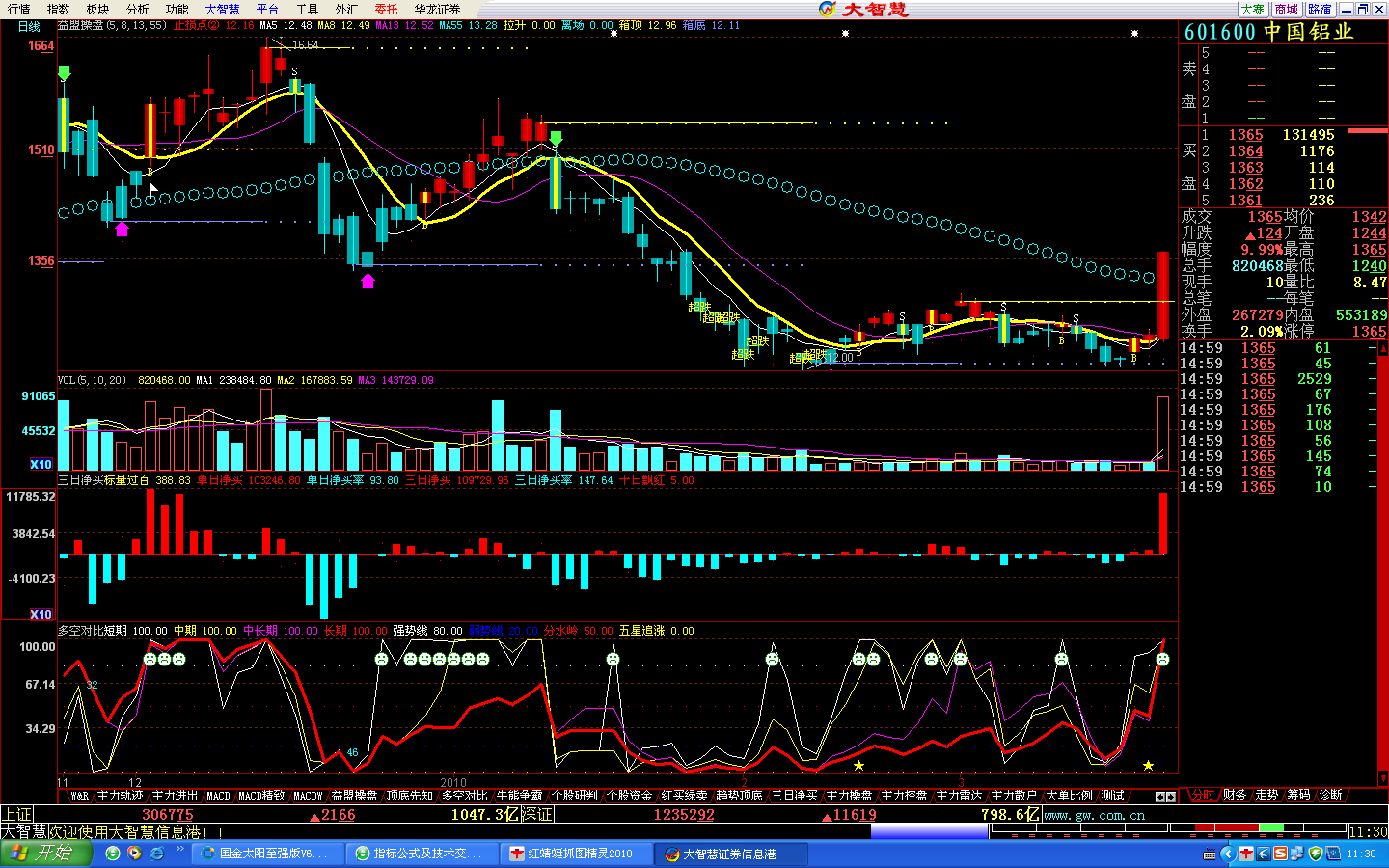Switch to the 筹码 panel tab
The height and width of the screenshot is (868, 1389).
pyautogui.click(x=1298, y=795)
